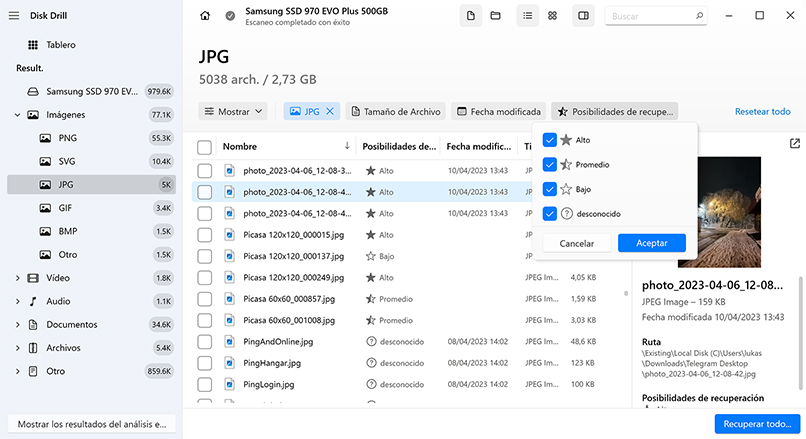Check the select-all header checkbox
The height and width of the screenshot is (439, 806).
(204, 148)
